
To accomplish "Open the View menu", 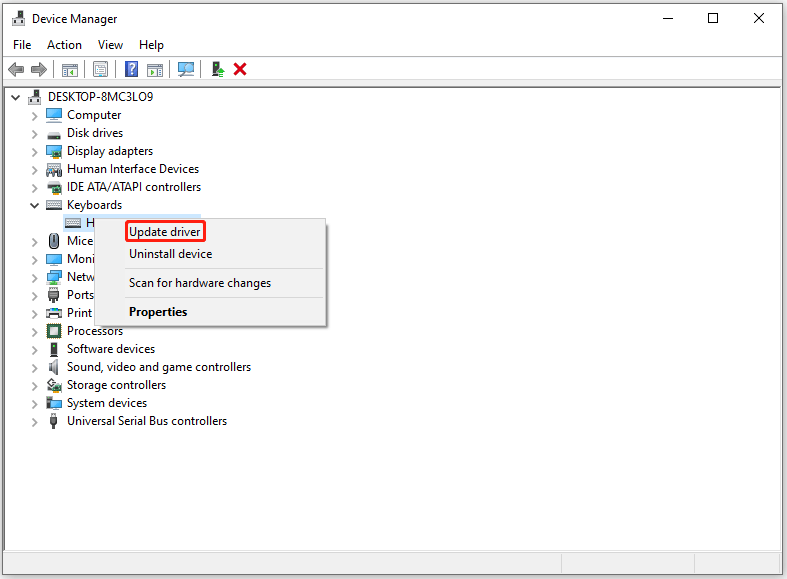I will [x=110, y=45].
